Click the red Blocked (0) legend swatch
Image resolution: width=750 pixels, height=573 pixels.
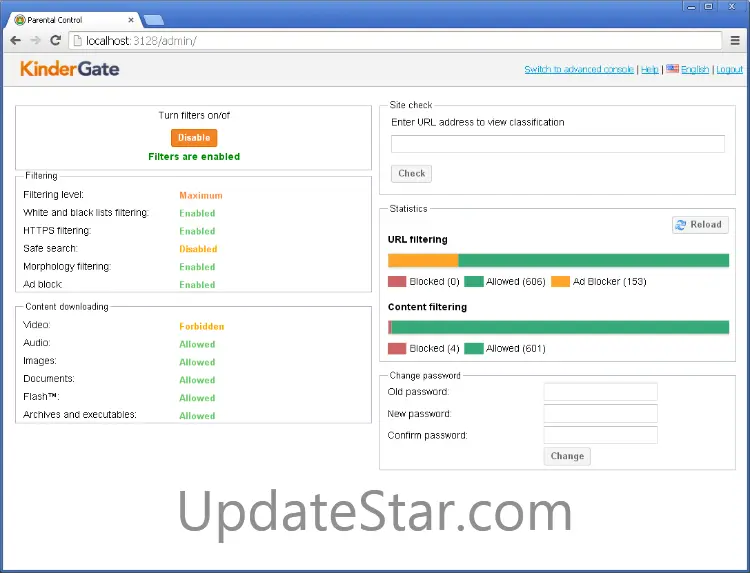397,282
